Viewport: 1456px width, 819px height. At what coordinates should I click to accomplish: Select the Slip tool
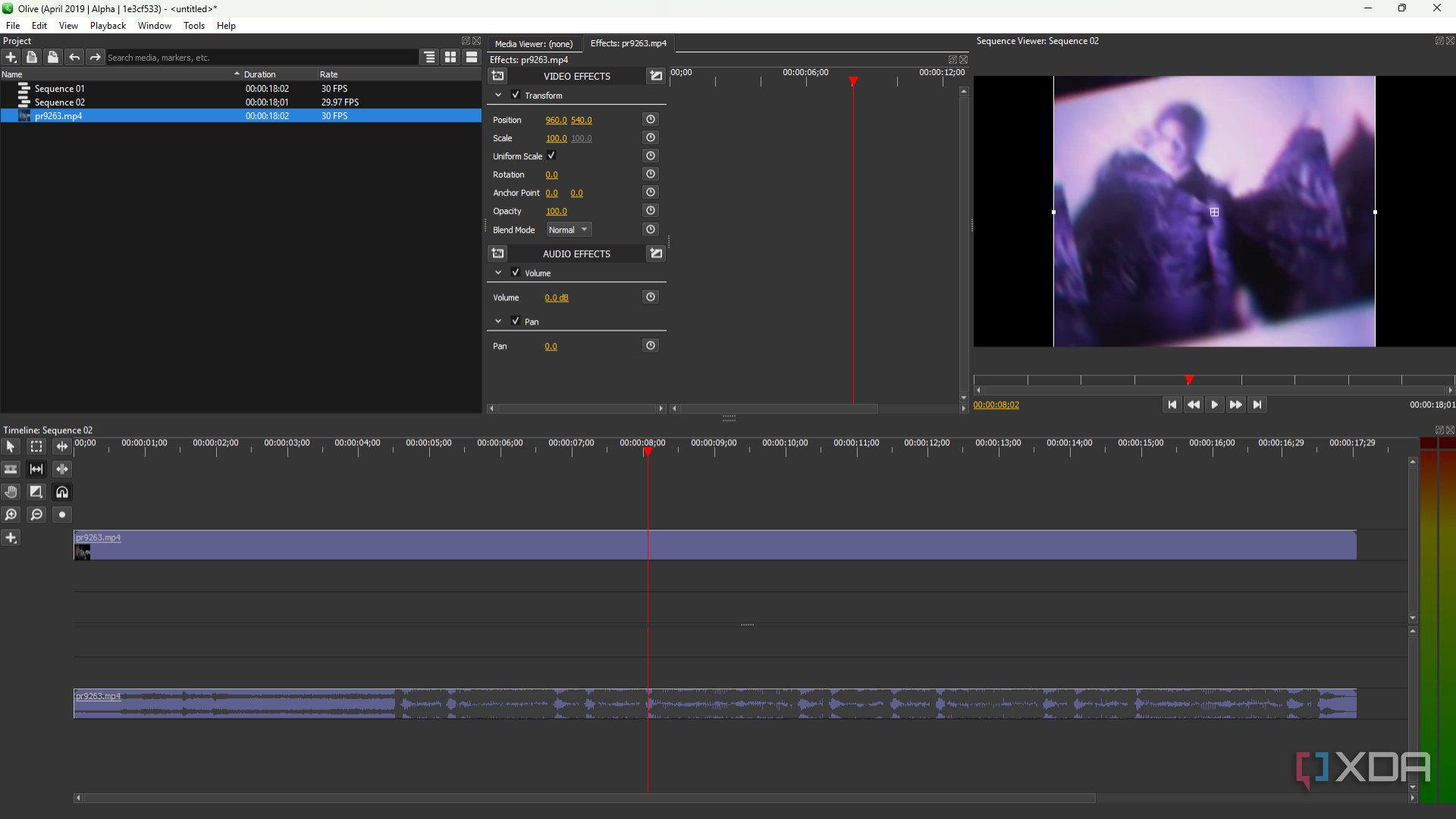click(x=36, y=469)
